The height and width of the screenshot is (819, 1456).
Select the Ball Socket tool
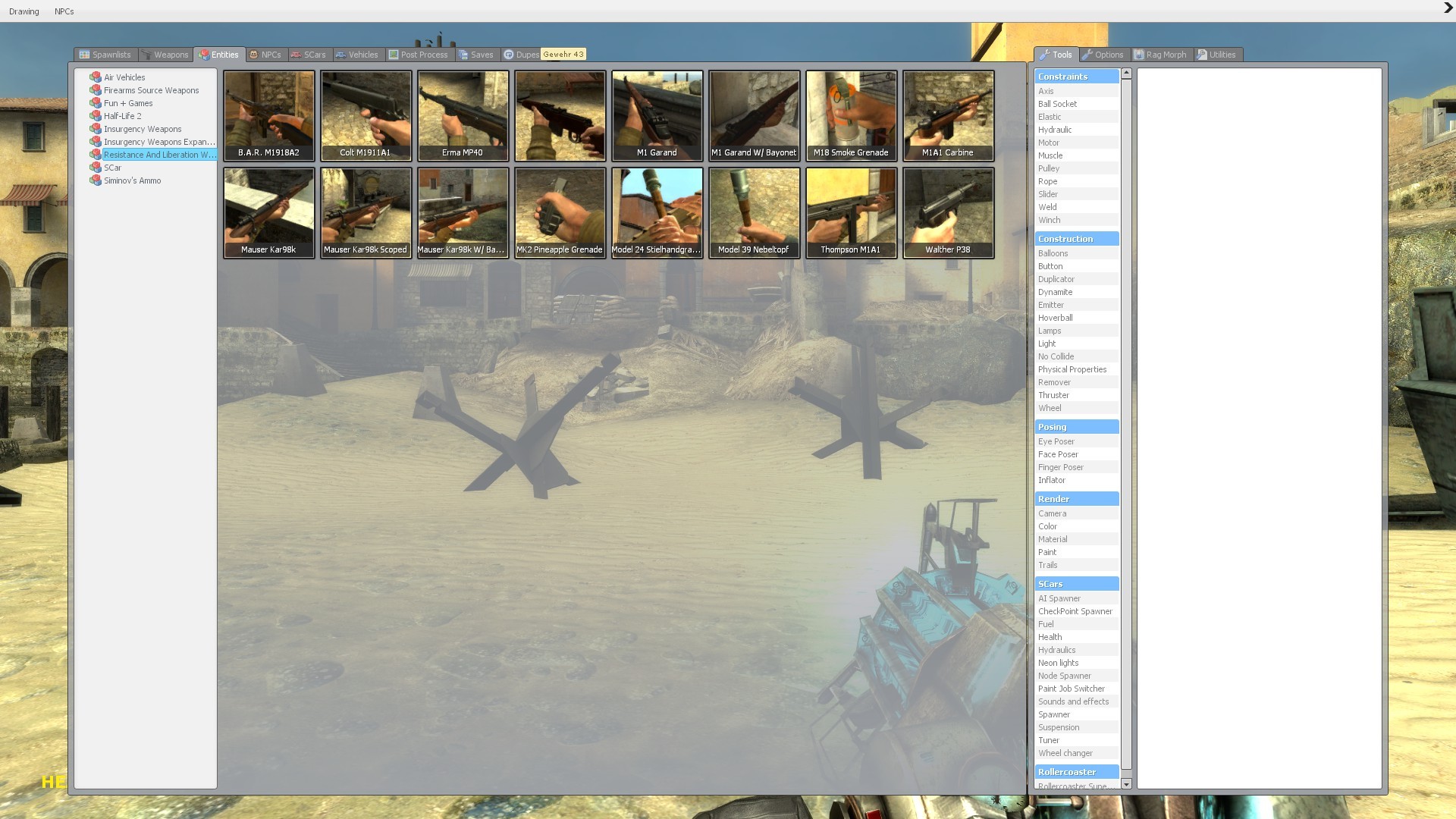pos(1077,104)
